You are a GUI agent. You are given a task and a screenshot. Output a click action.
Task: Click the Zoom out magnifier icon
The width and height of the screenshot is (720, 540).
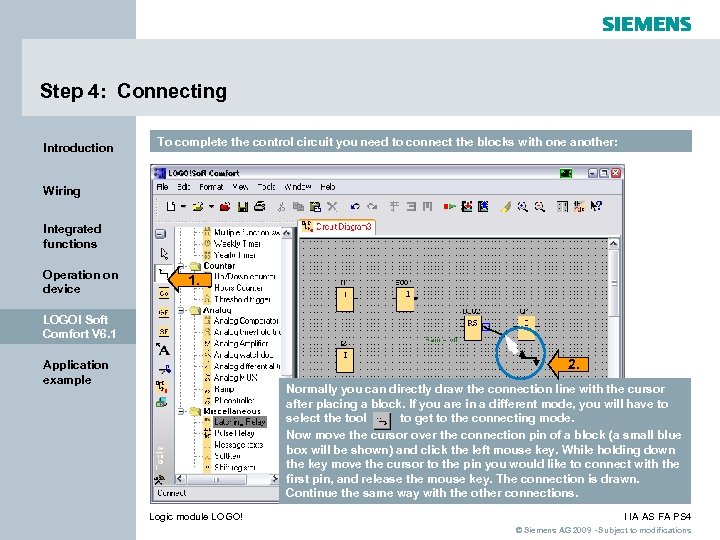(540, 207)
